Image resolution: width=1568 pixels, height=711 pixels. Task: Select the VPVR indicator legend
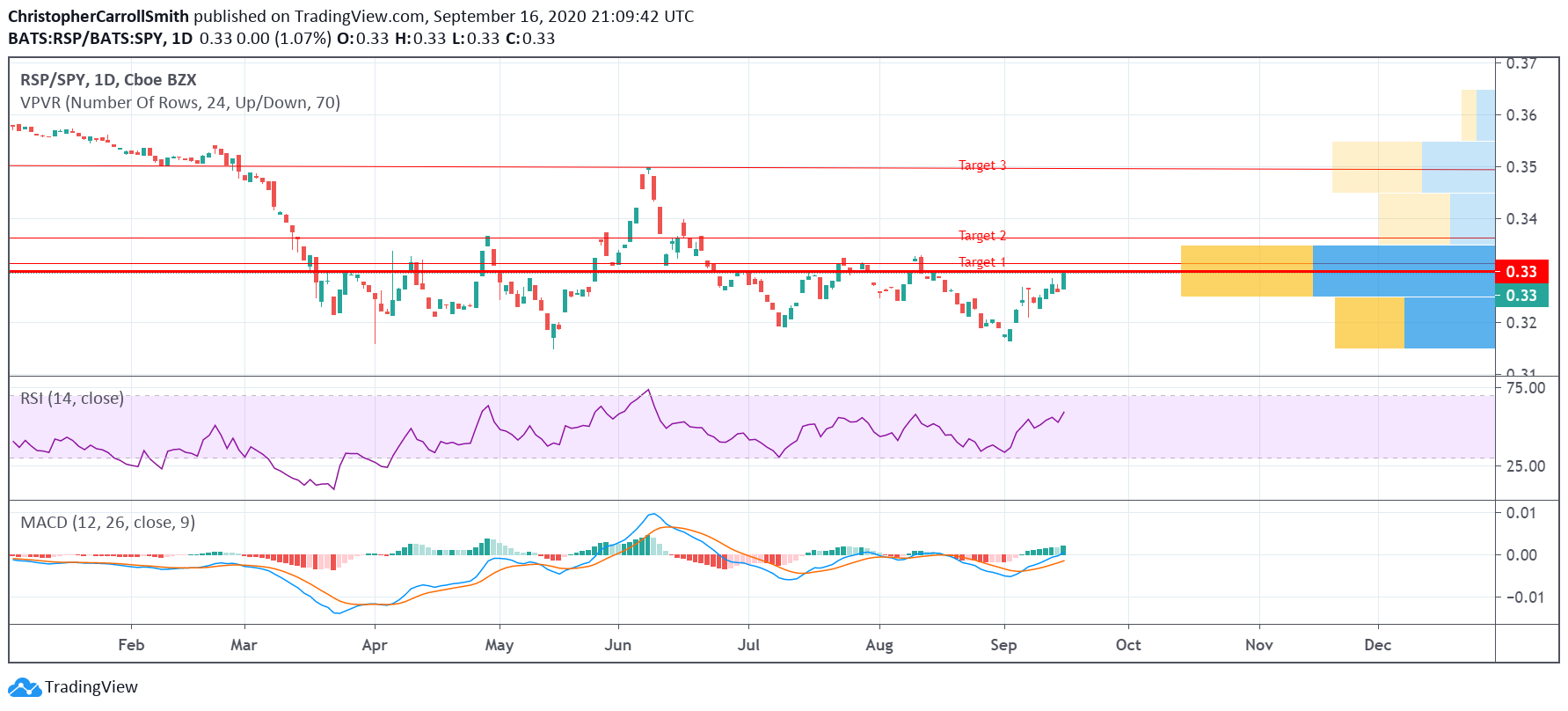coord(180,102)
